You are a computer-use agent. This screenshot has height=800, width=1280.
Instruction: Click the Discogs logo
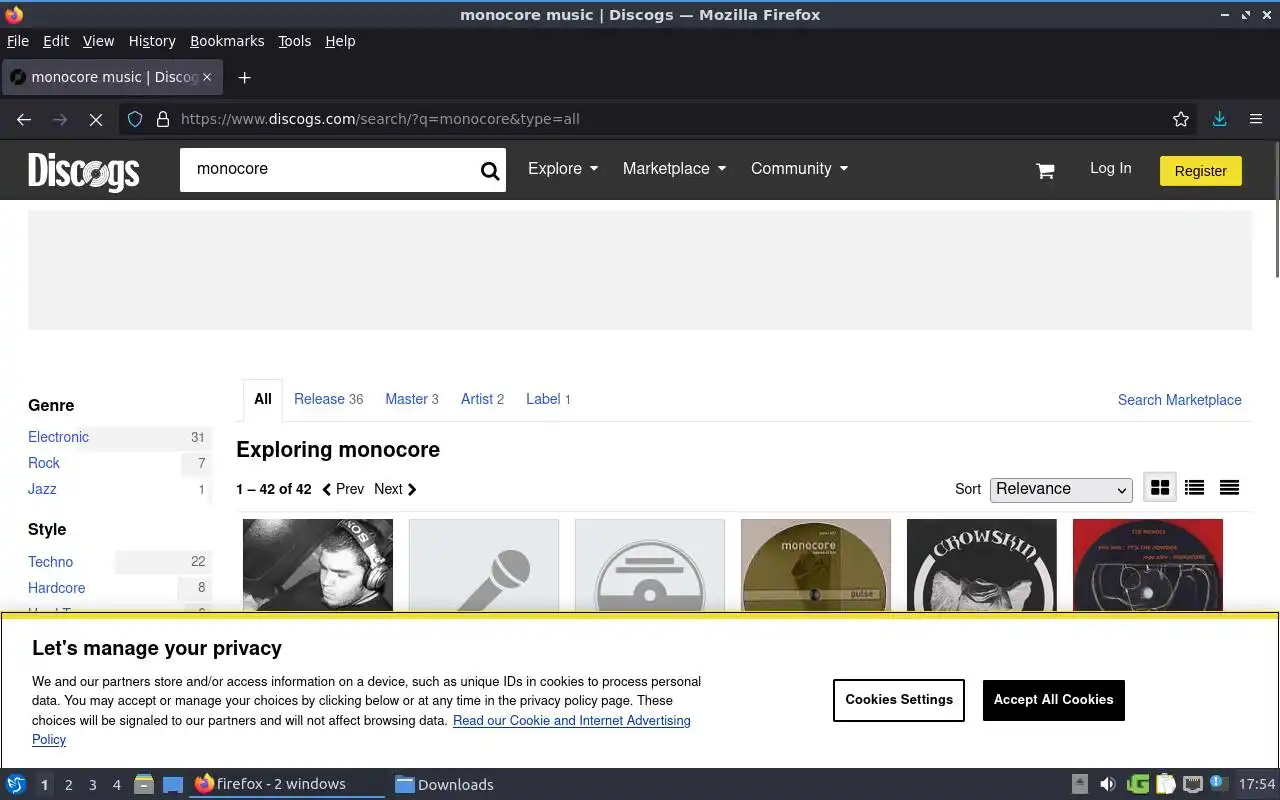[84, 171]
